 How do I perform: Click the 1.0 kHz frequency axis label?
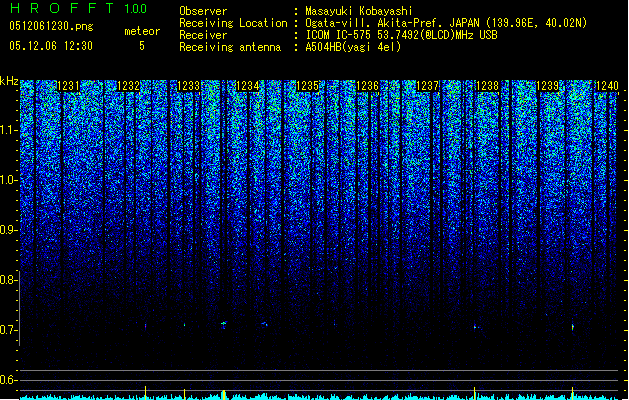[x=8, y=180]
